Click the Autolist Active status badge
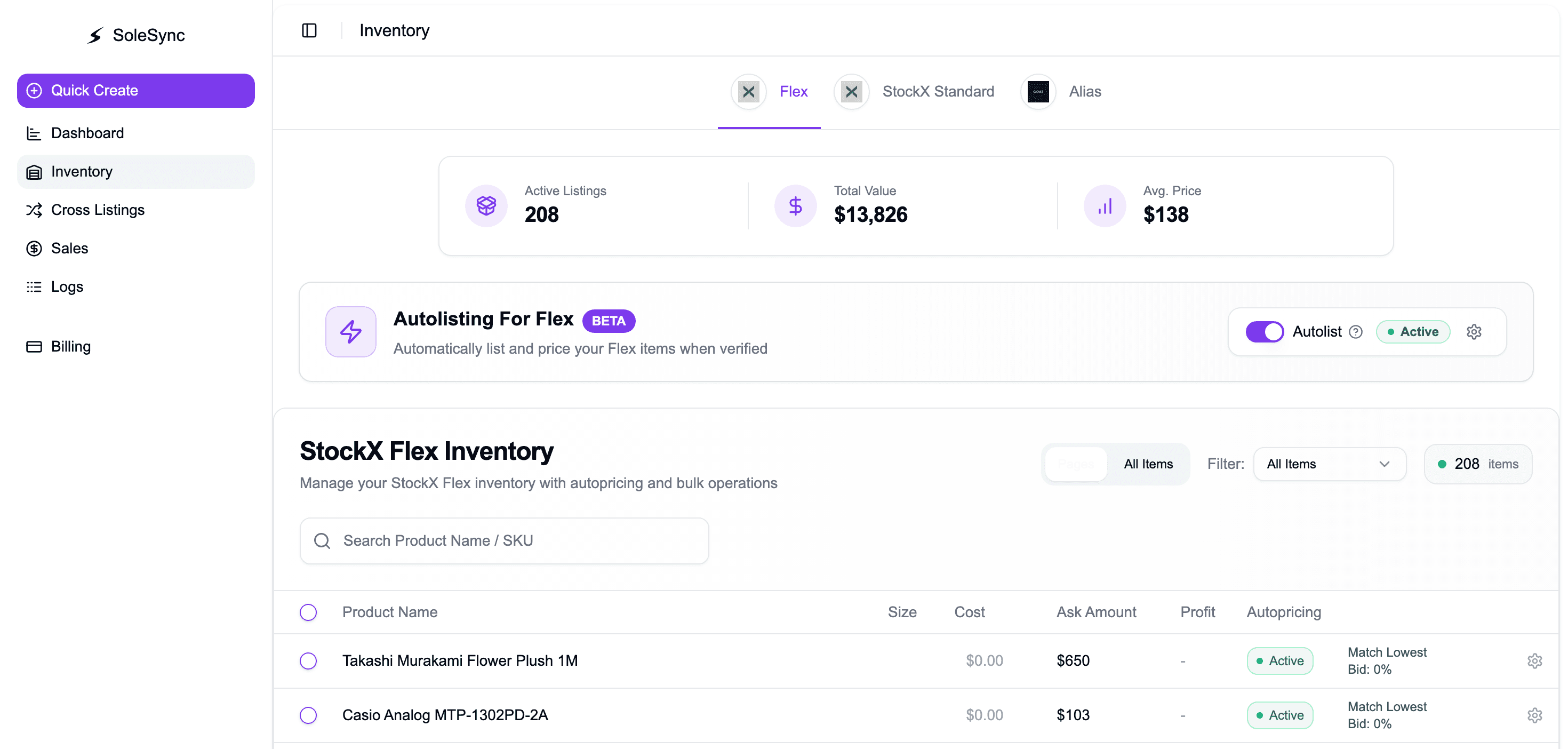 coord(1413,332)
